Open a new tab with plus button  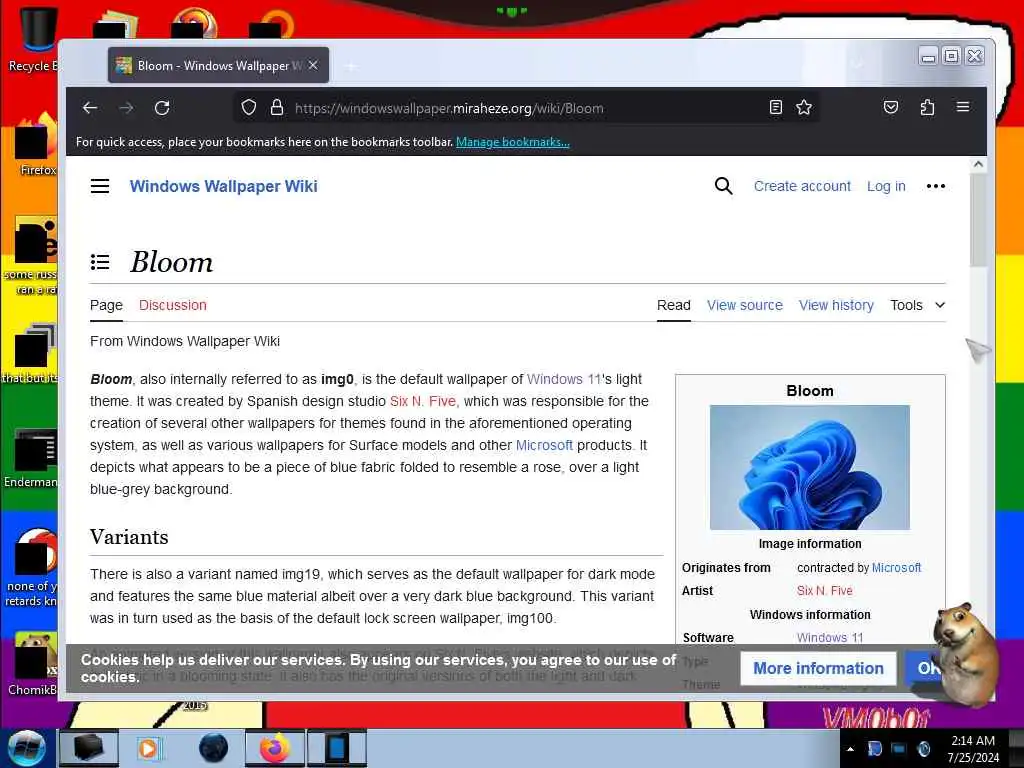click(351, 66)
